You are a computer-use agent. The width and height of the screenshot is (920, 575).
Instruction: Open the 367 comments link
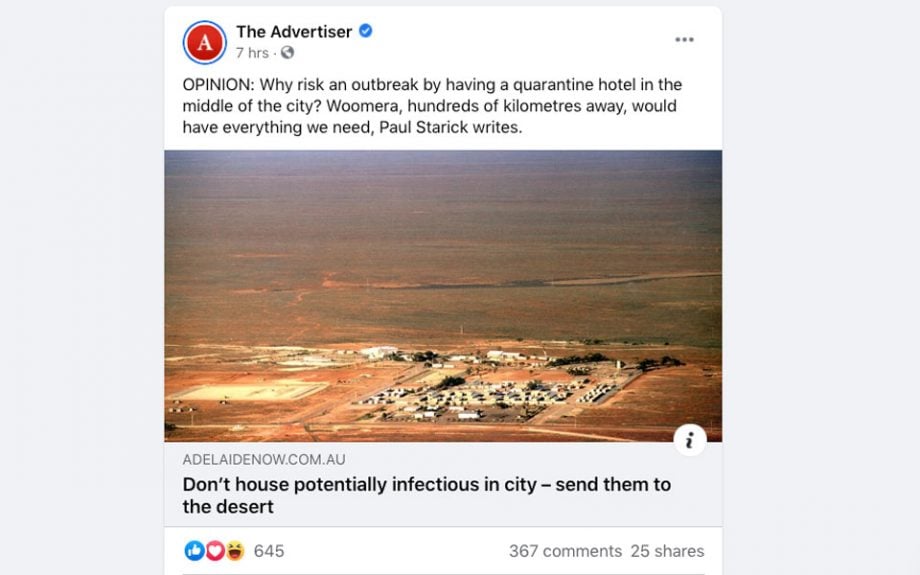[x=565, y=551]
